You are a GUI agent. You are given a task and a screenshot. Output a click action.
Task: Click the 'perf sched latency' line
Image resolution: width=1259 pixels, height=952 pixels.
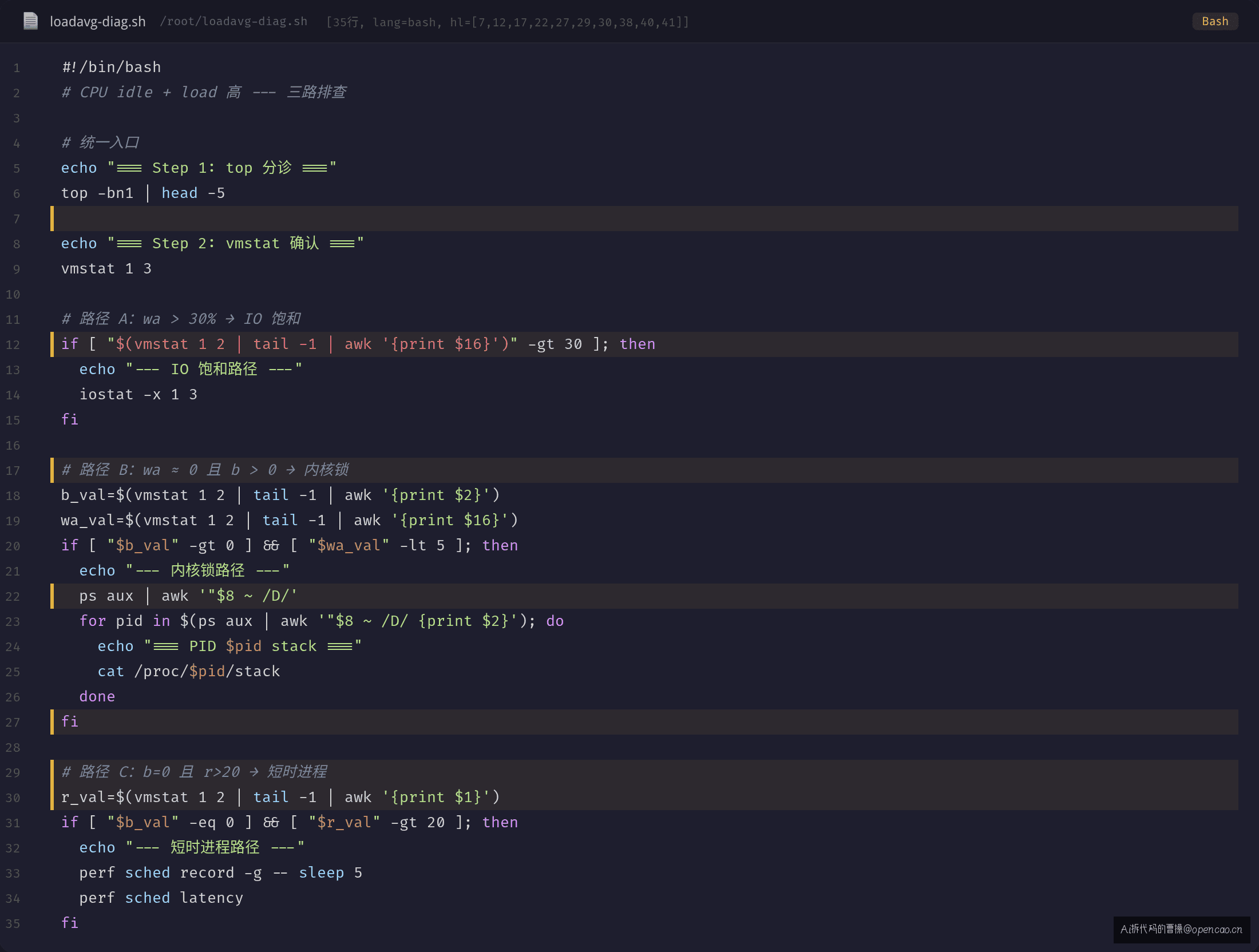(x=161, y=898)
